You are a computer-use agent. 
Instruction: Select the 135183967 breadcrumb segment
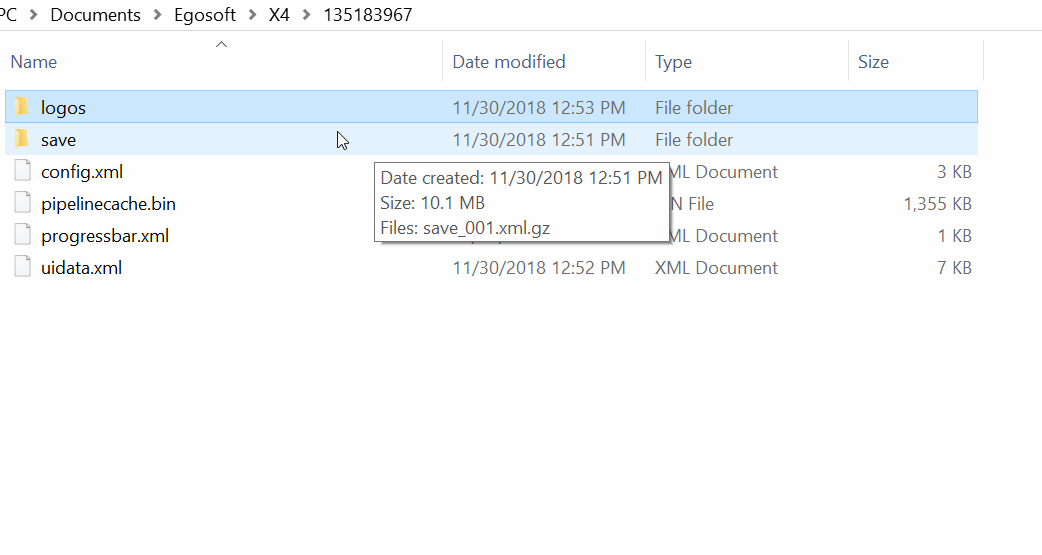point(367,15)
